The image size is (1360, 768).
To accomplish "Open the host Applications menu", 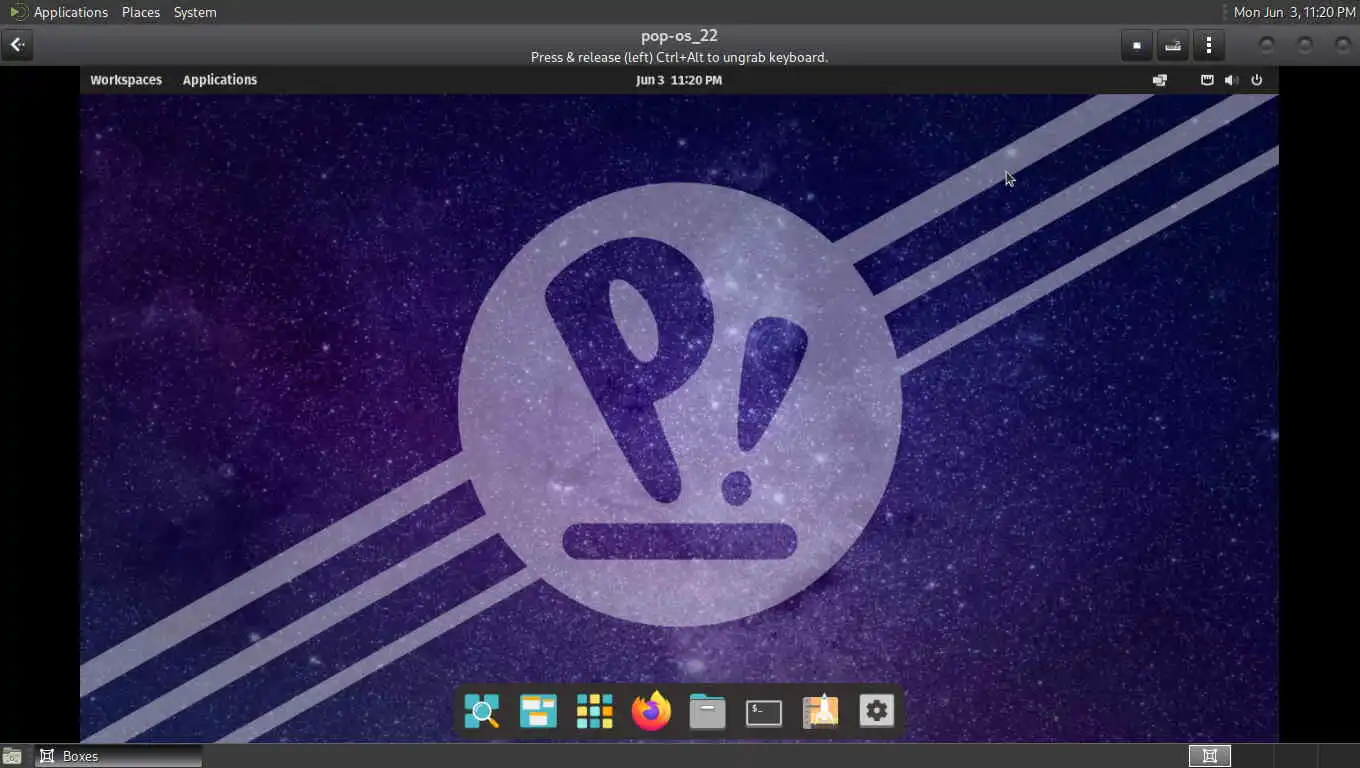I will pos(70,12).
